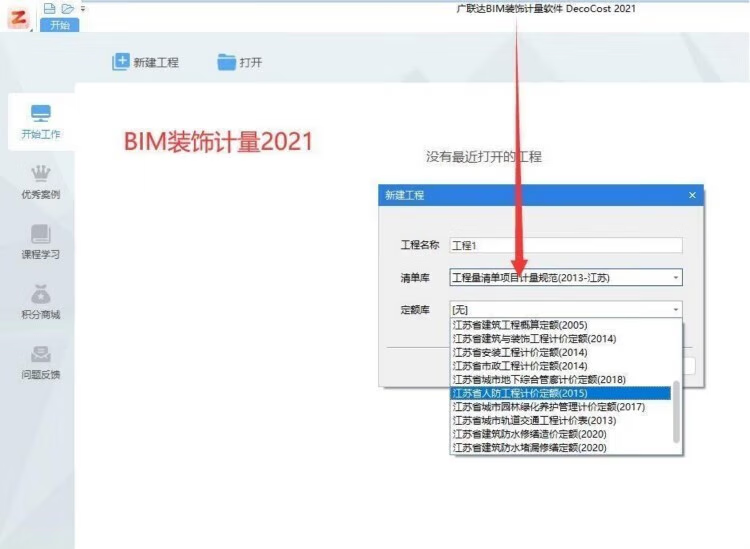
Task: Select 江苏省建筑与装饰工程计价定额(2014)
Action: tap(561, 339)
